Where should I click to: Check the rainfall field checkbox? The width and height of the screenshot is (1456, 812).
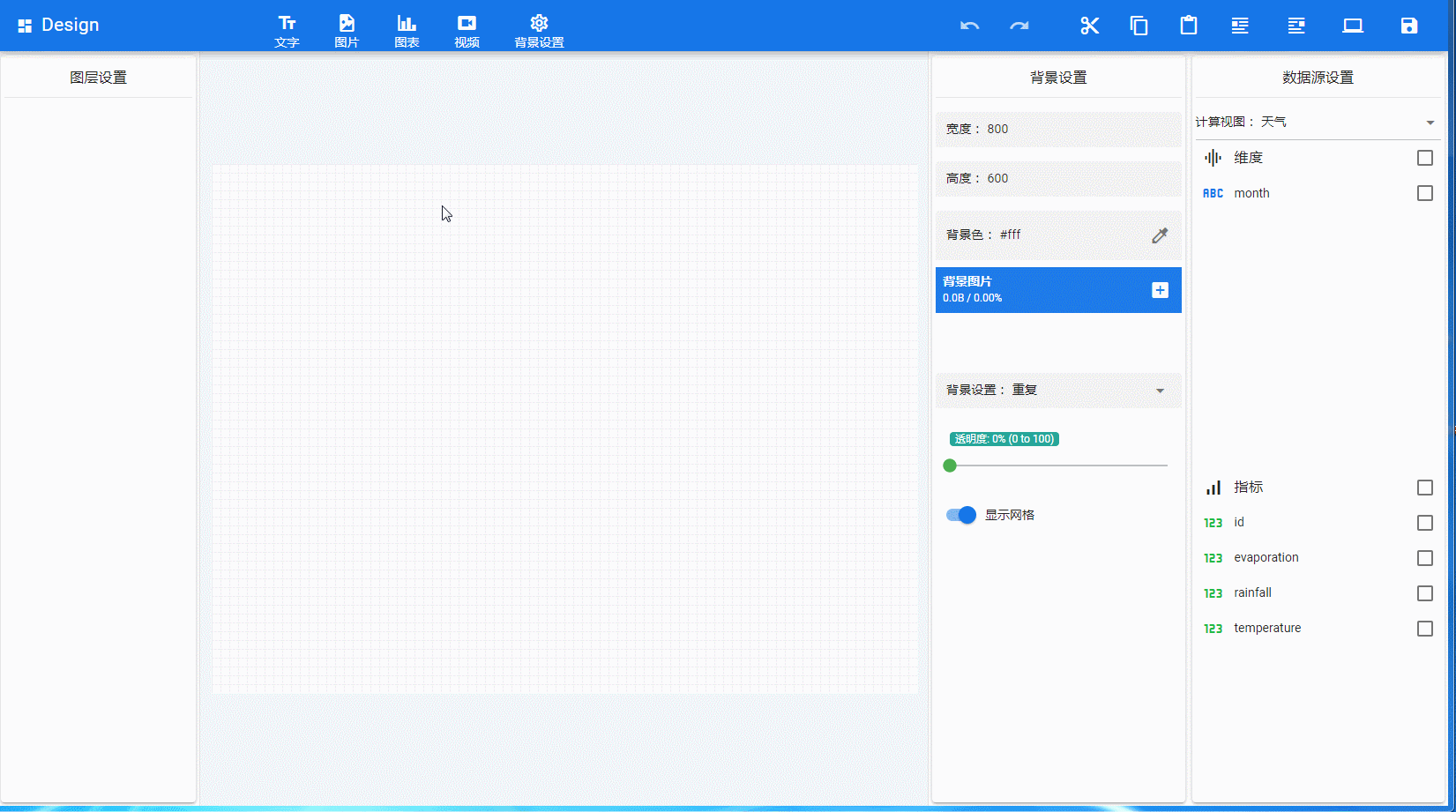coord(1425,593)
